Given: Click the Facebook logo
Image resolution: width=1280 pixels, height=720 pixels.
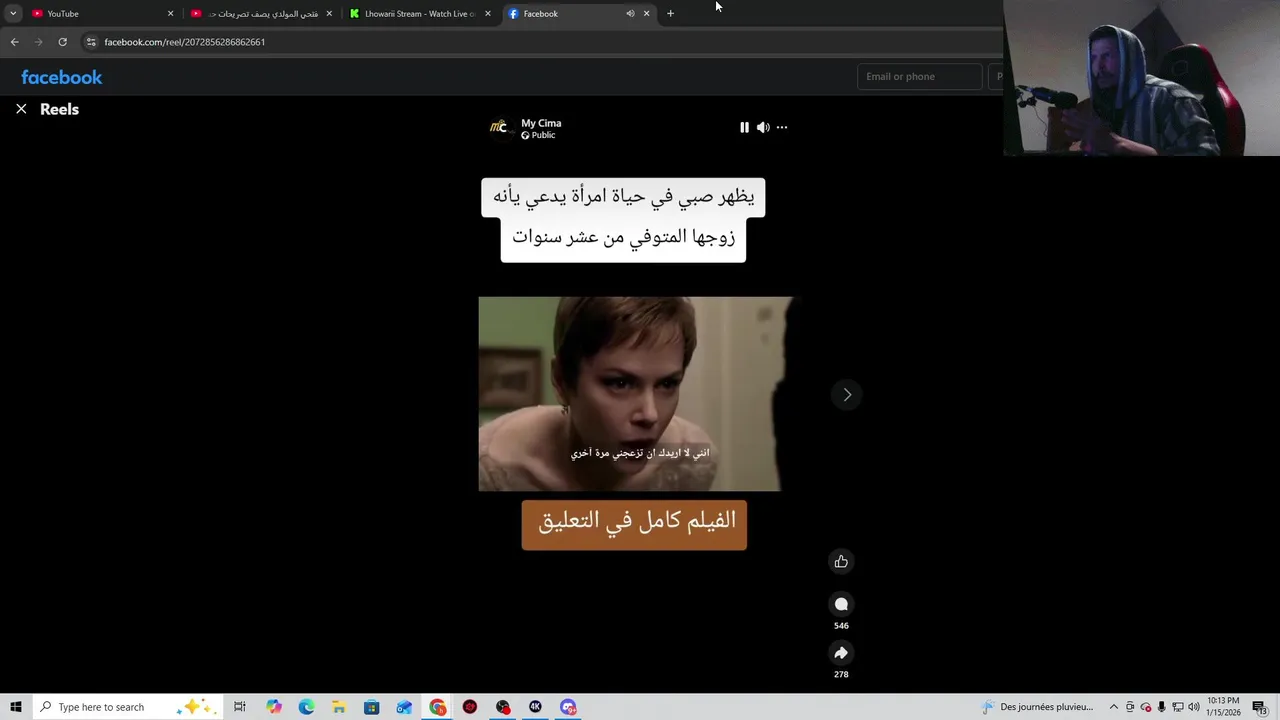Looking at the screenshot, I should click(x=62, y=77).
